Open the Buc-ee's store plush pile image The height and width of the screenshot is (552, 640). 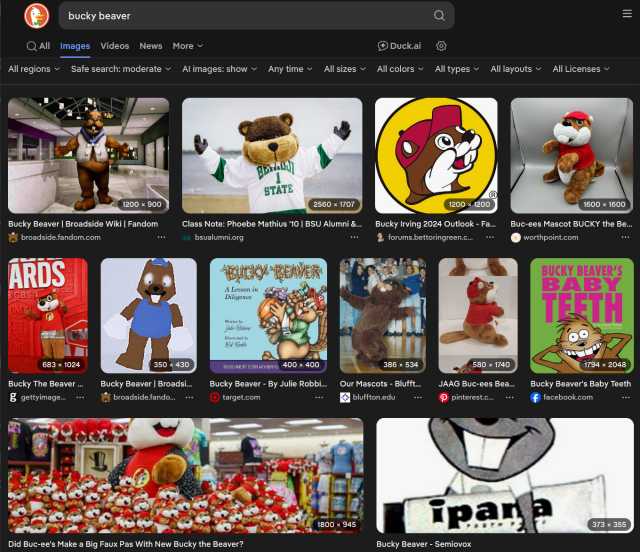(185, 475)
